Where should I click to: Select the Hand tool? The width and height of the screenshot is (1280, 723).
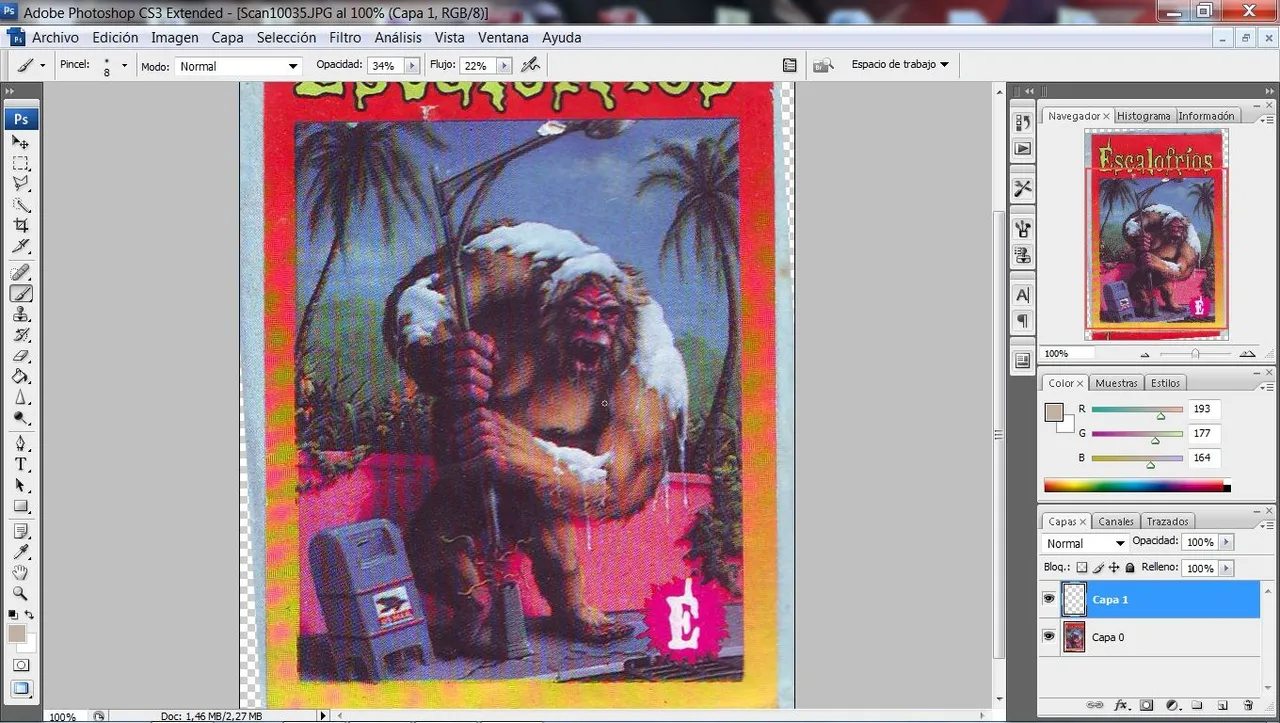click(21, 572)
